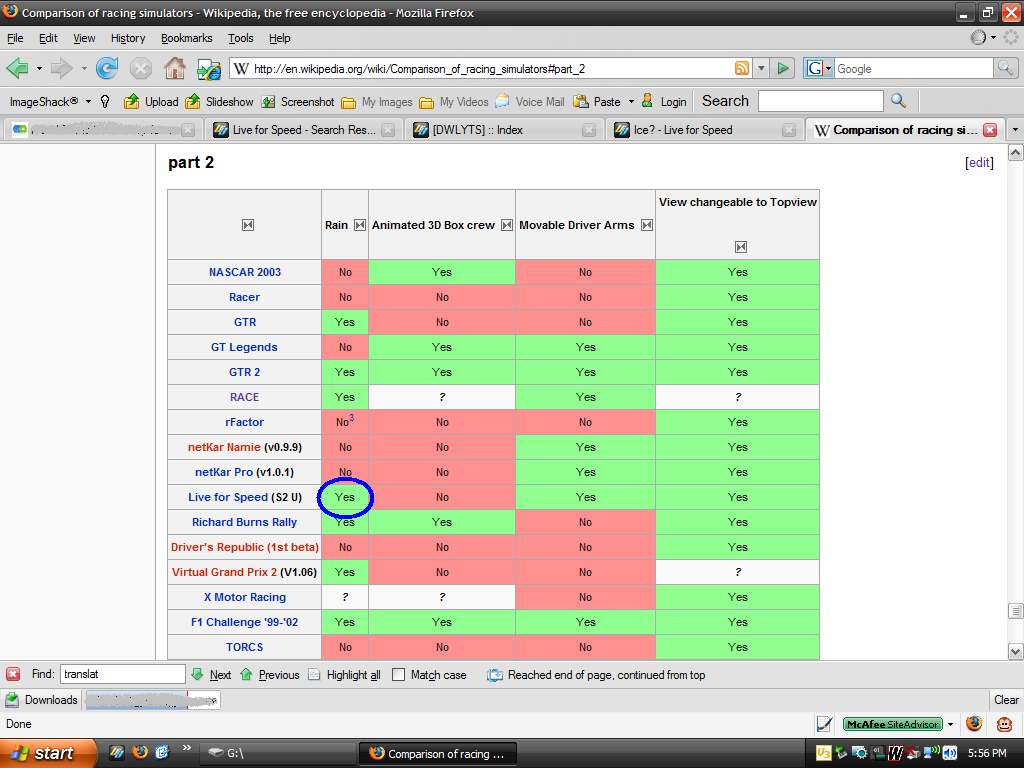This screenshot has height=768, width=1024.
Task: Sort by View changeable to Topview column
Action: [740, 247]
